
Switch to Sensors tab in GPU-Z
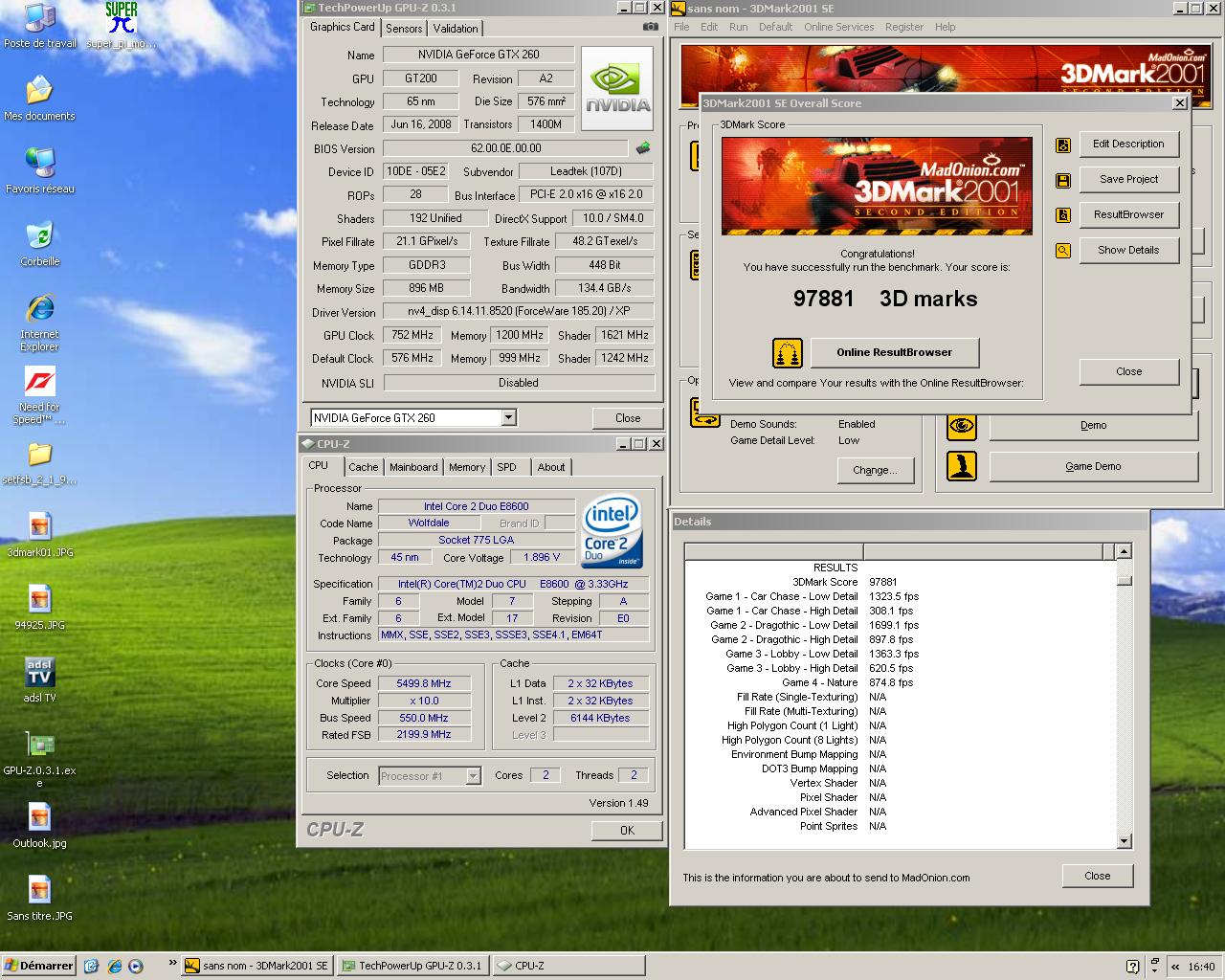[404, 29]
